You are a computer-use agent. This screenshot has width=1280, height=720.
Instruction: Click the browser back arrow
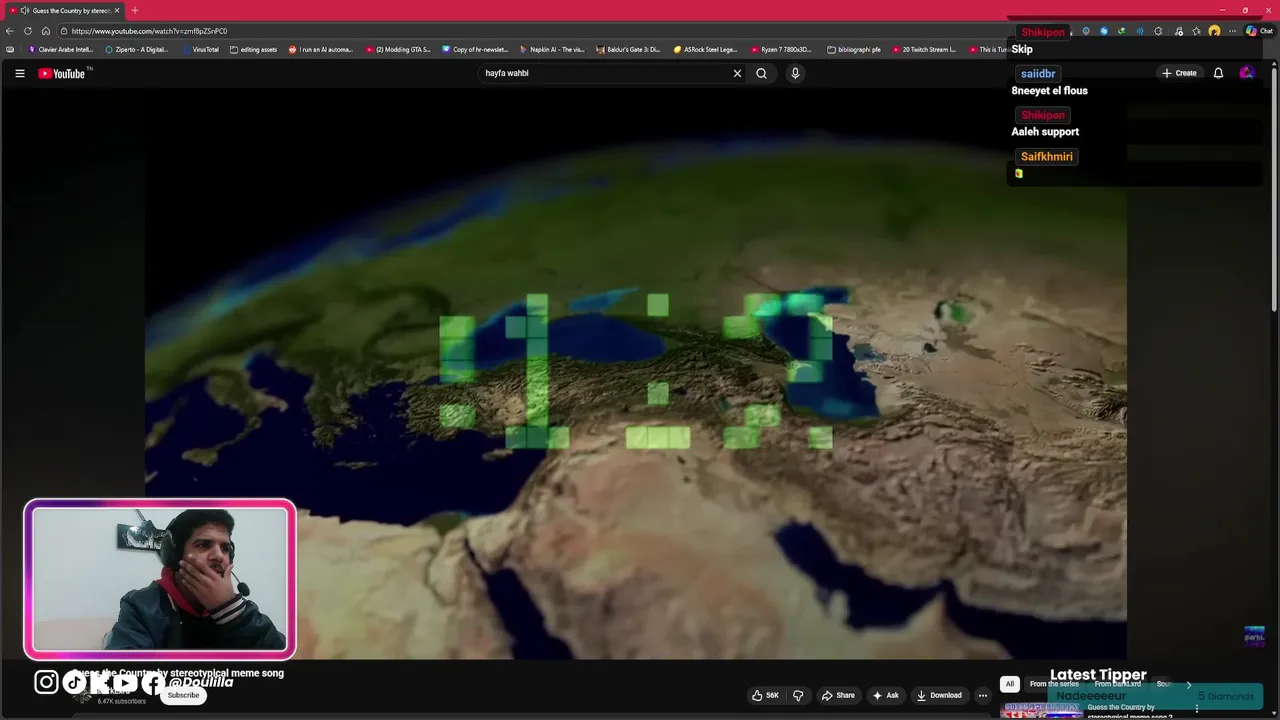coord(10,31)
